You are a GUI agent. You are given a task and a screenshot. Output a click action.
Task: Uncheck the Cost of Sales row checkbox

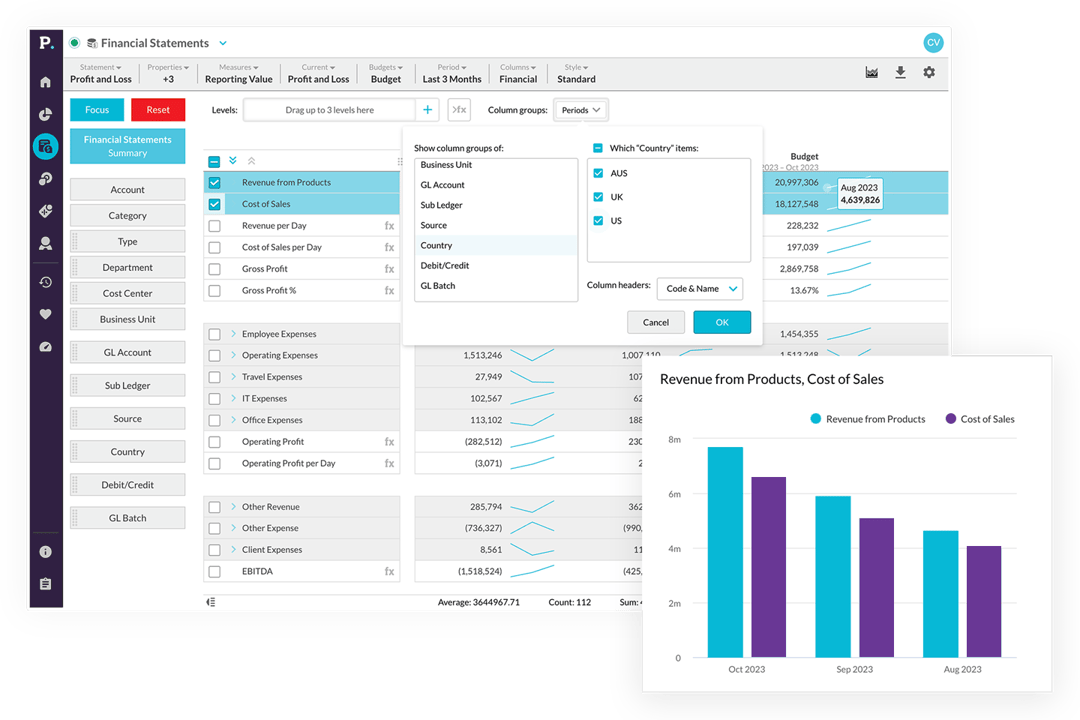pos(215,204)
